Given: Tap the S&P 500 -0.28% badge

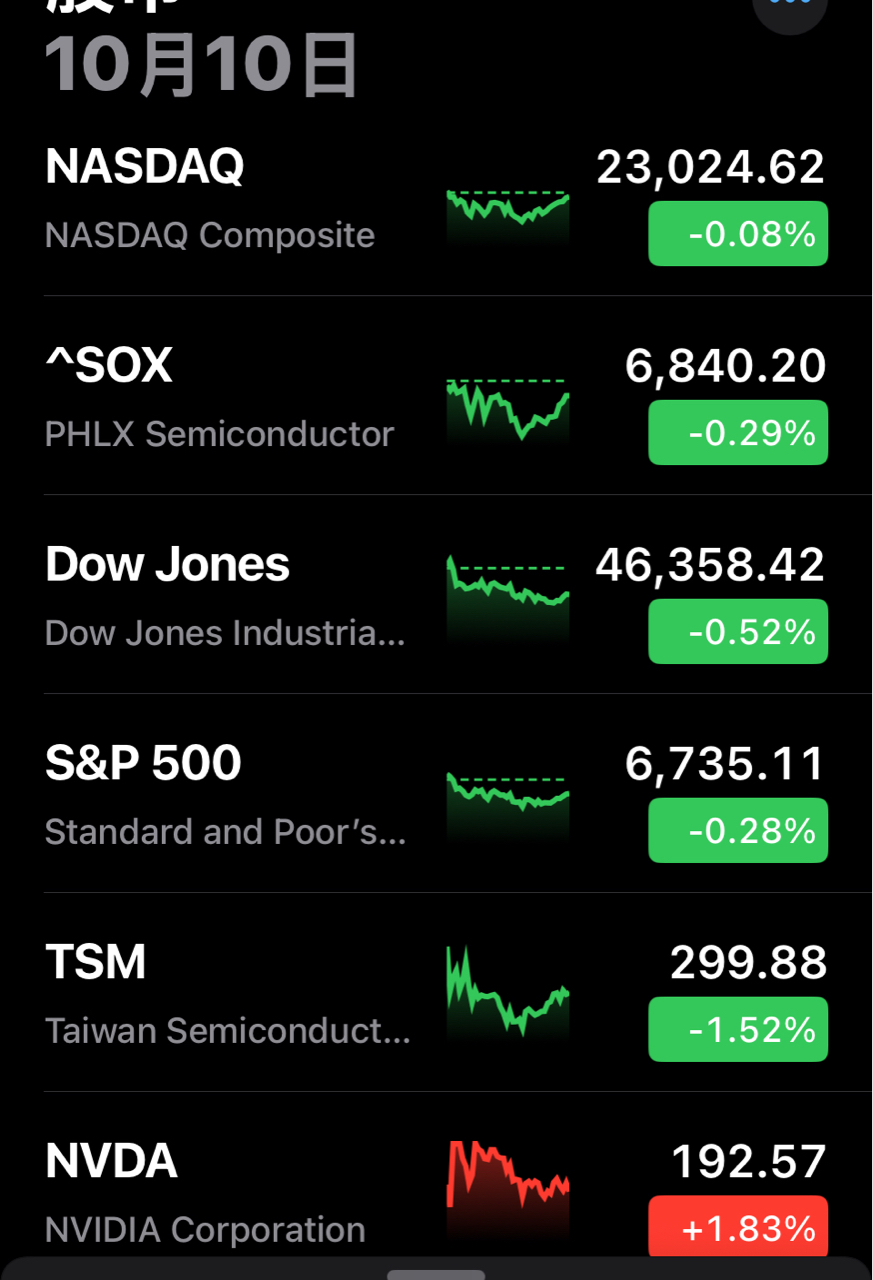Looking at the screenshot, I should (x=738, y=831).
